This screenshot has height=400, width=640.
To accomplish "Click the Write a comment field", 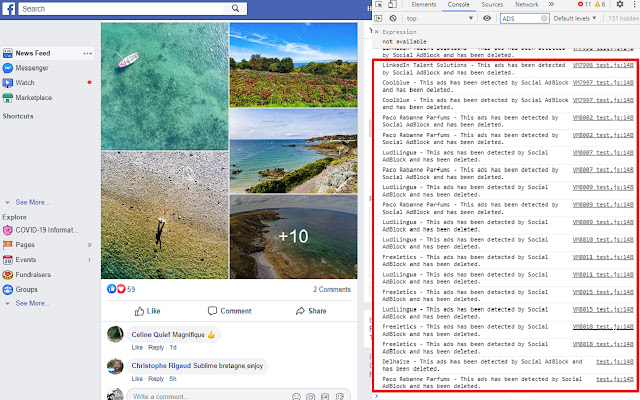I will [x=208, y=396].
